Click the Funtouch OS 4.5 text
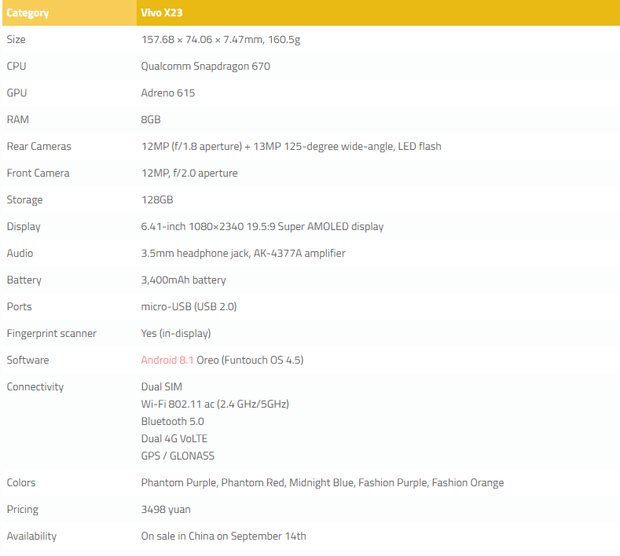The height and width of the screenshot is (556, 620). tap(261, 360)
